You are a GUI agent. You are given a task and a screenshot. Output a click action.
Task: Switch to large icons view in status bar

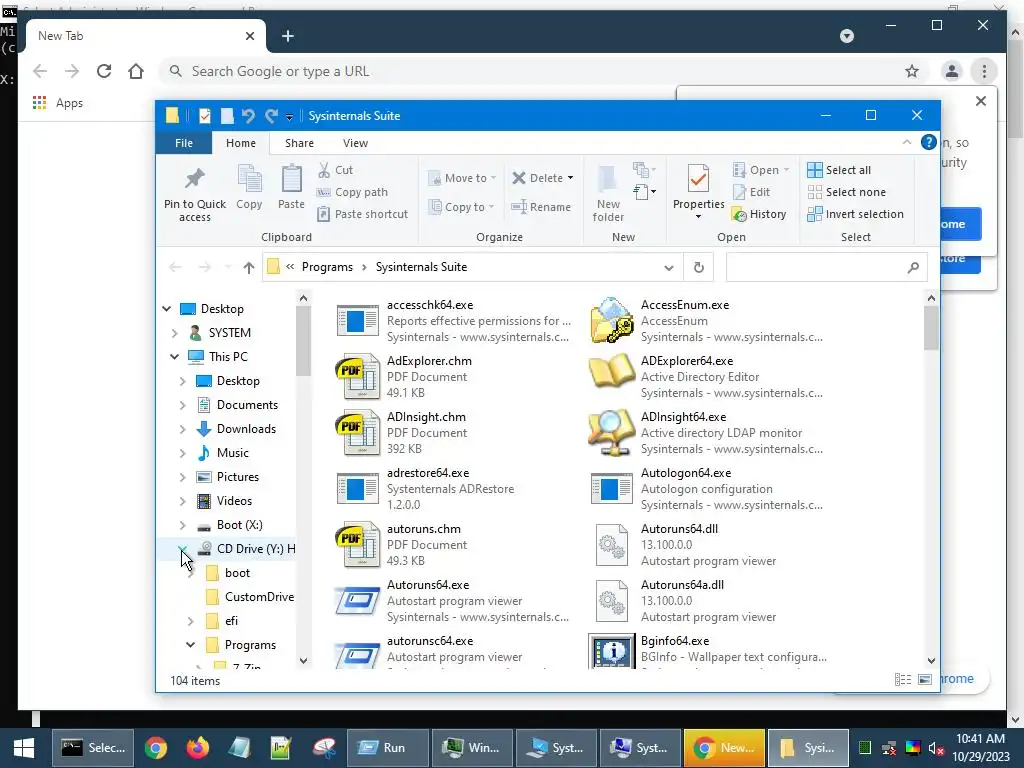pyautogui.click(x=925, y=680)
